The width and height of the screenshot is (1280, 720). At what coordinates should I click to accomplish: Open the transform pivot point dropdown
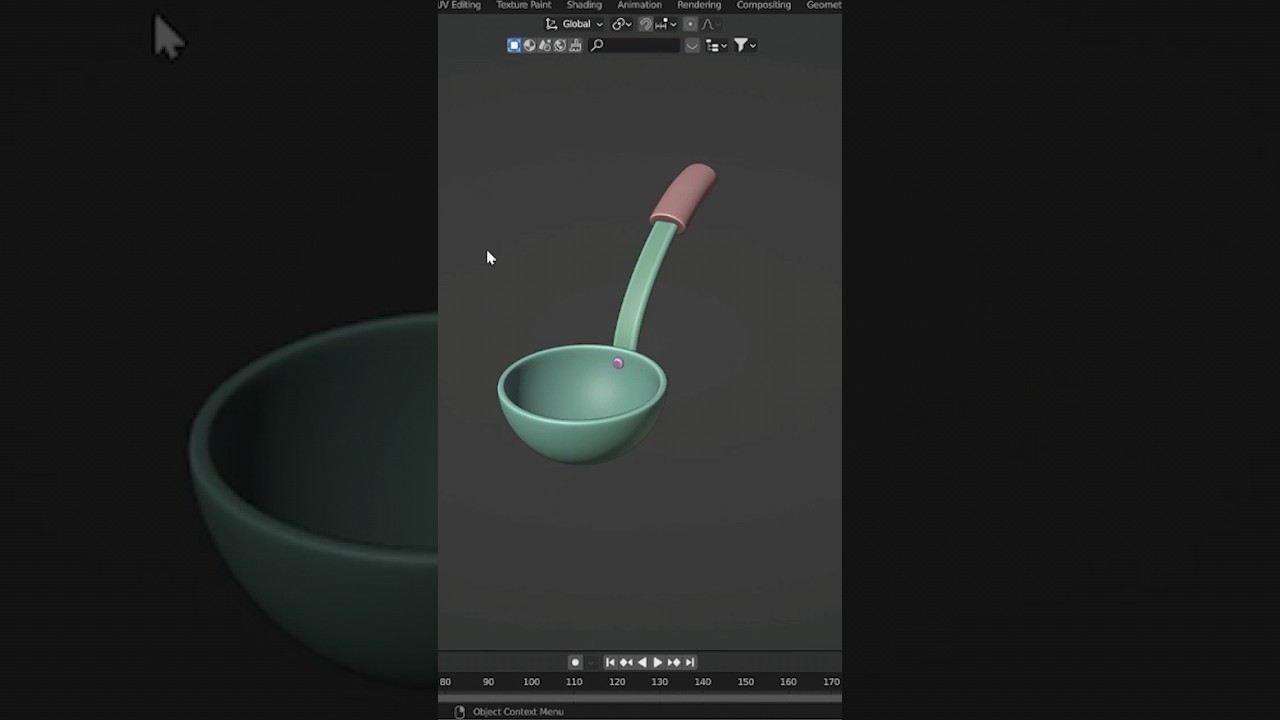pos(621,24)
